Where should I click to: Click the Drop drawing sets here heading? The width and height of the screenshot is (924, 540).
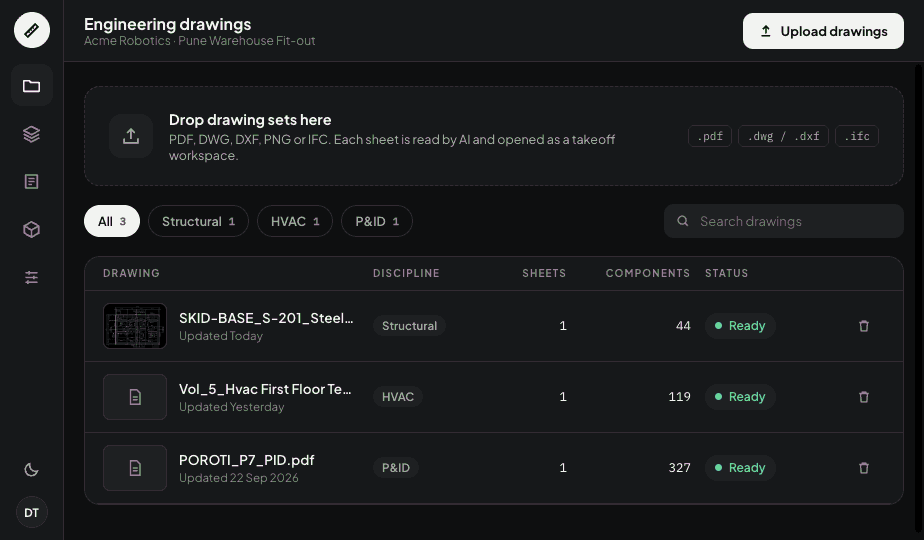[x=250, y=120]
